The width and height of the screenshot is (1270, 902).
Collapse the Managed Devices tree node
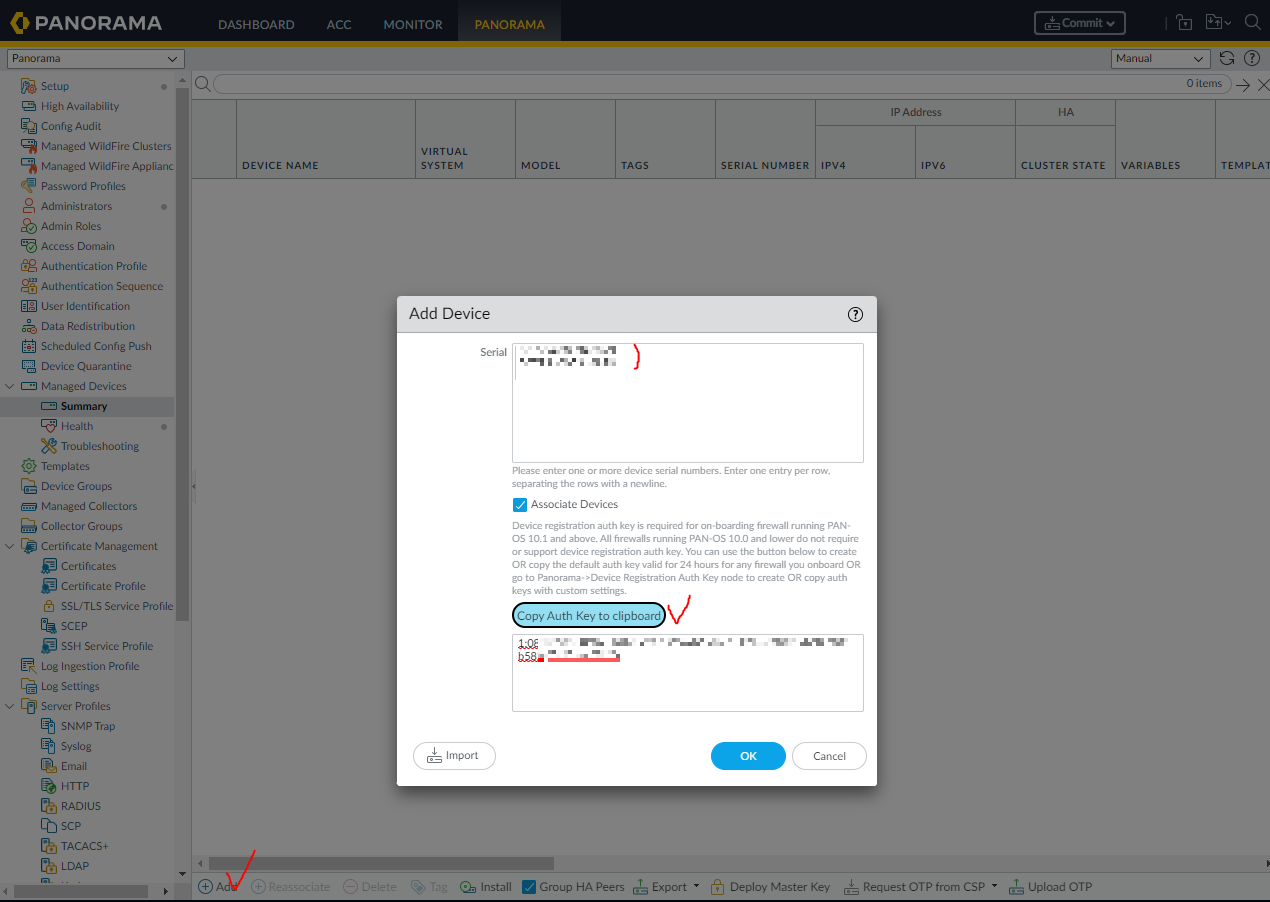pos(10,386)
